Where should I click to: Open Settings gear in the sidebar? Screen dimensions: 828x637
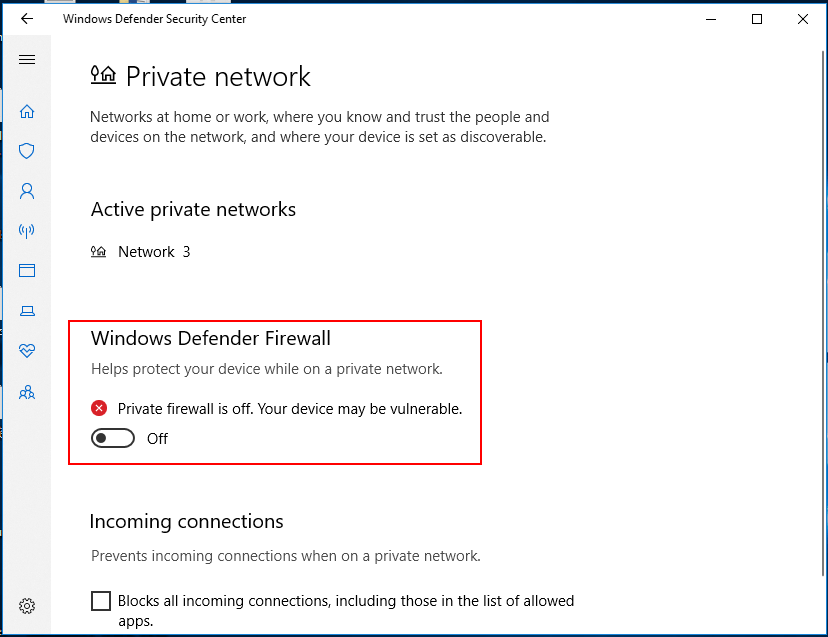pyautogui.click(x=27, y=606)
